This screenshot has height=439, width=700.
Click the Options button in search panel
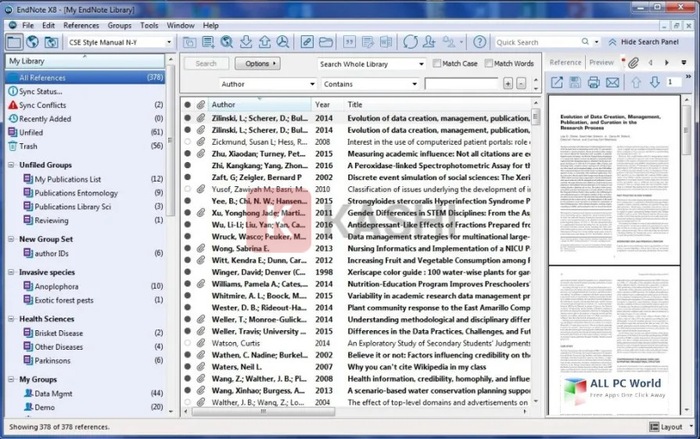point(258,63)
